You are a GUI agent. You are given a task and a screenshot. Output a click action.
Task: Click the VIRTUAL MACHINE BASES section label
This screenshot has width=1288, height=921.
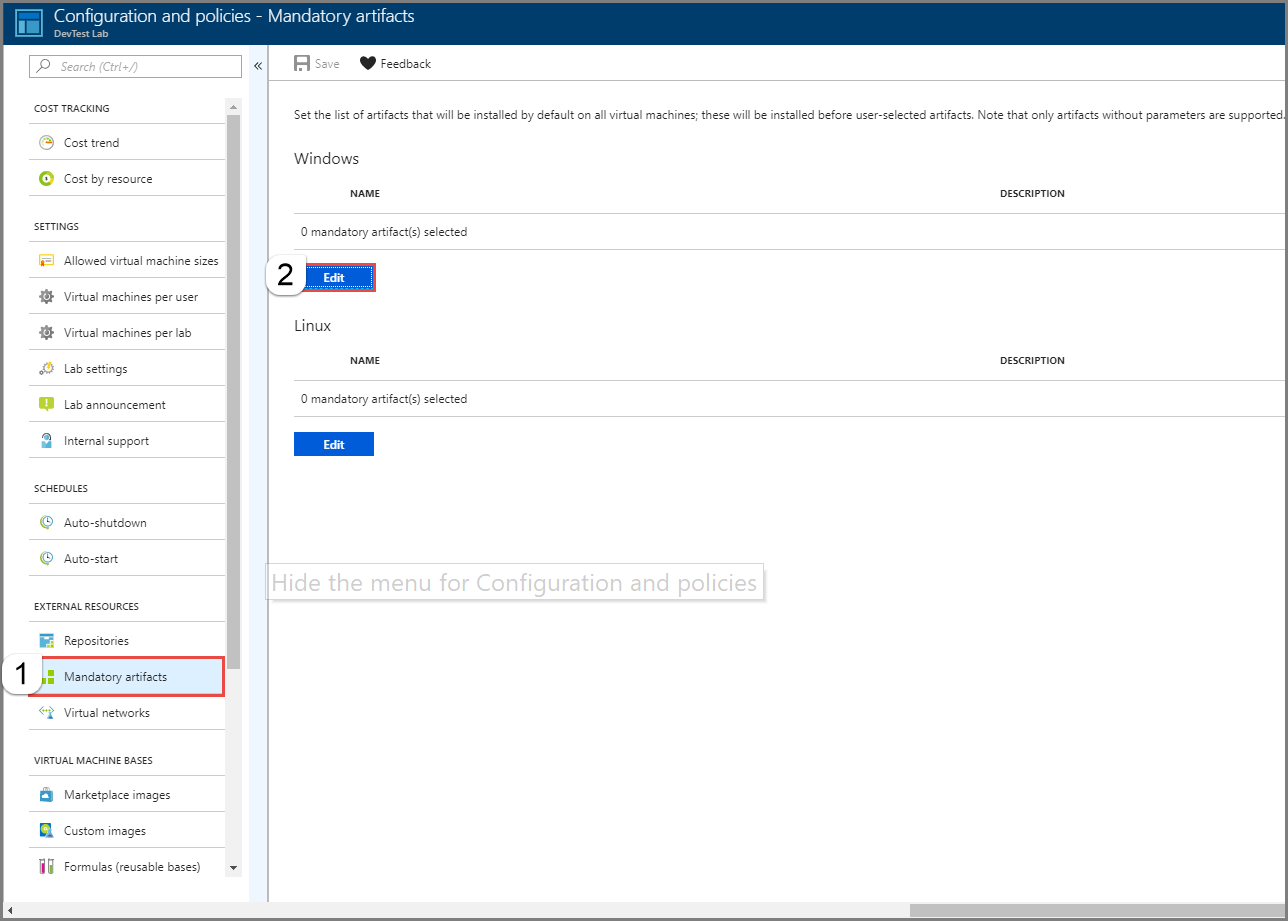(93, 760)
